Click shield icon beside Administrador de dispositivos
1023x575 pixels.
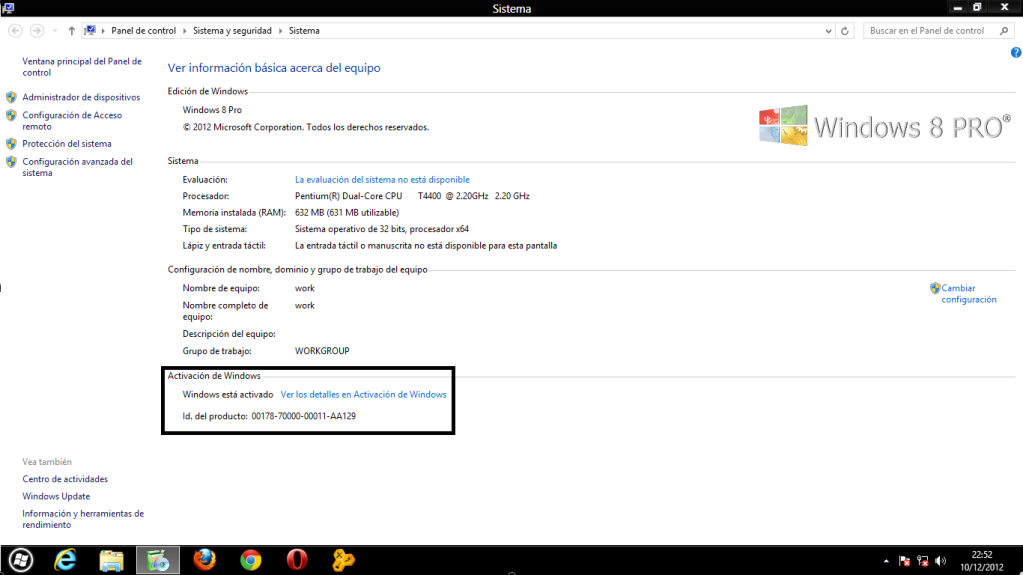tap(11, 97)
